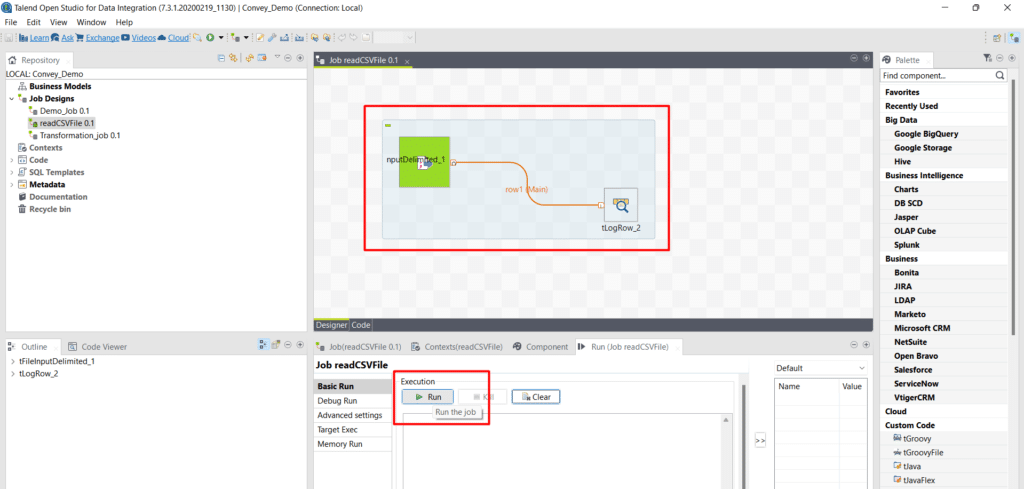Open the Edit menu
The image size is (1024, 489).
(x=34, y=22)
